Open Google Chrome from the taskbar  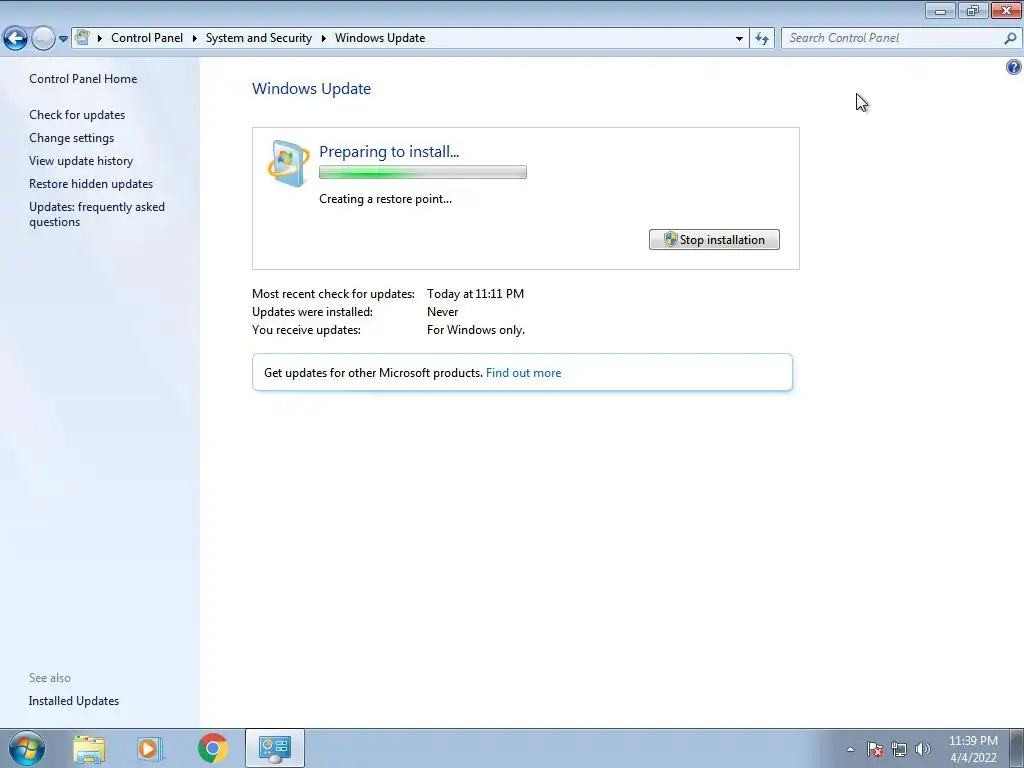tap(212, 748)
